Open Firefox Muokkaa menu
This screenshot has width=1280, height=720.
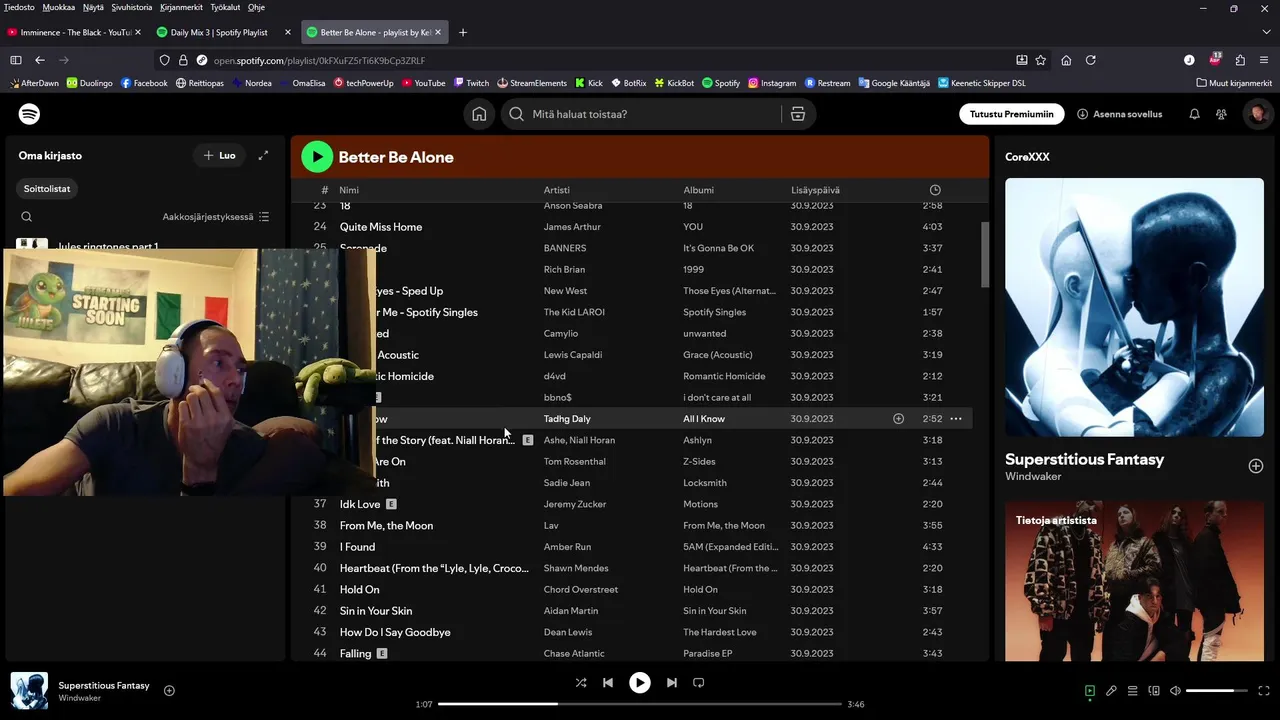[59, 7]
